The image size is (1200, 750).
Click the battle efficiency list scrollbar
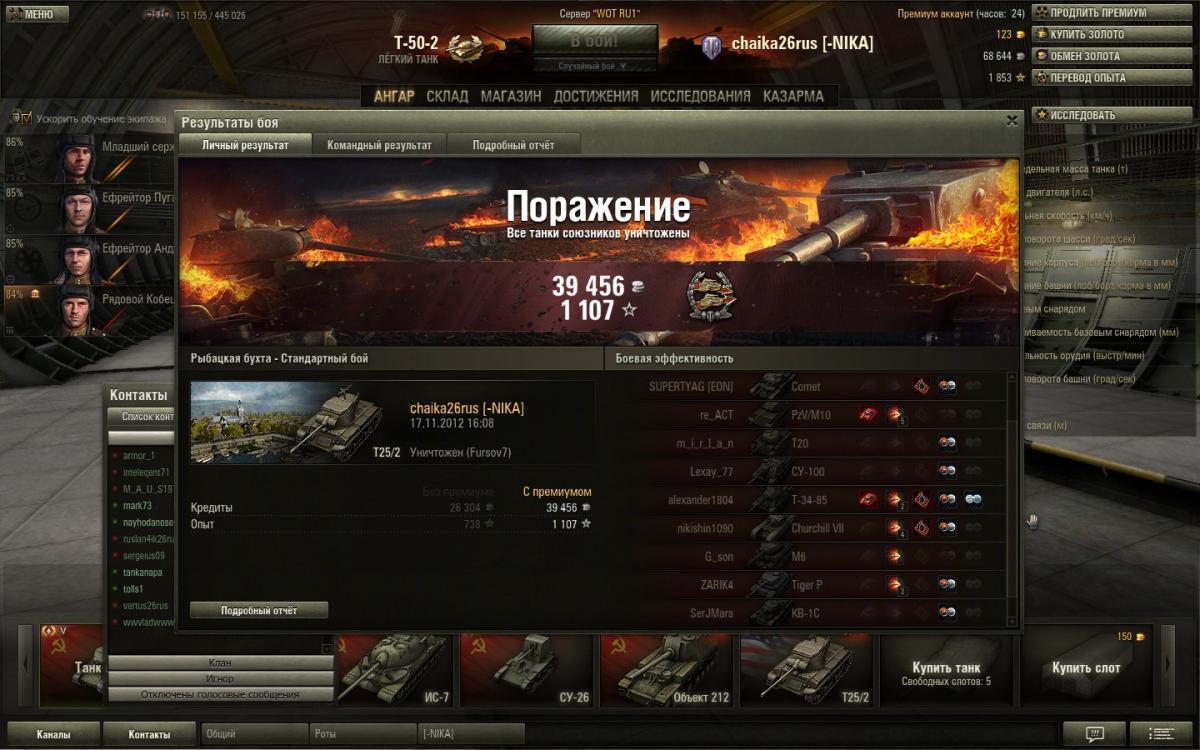[1012, 498]
